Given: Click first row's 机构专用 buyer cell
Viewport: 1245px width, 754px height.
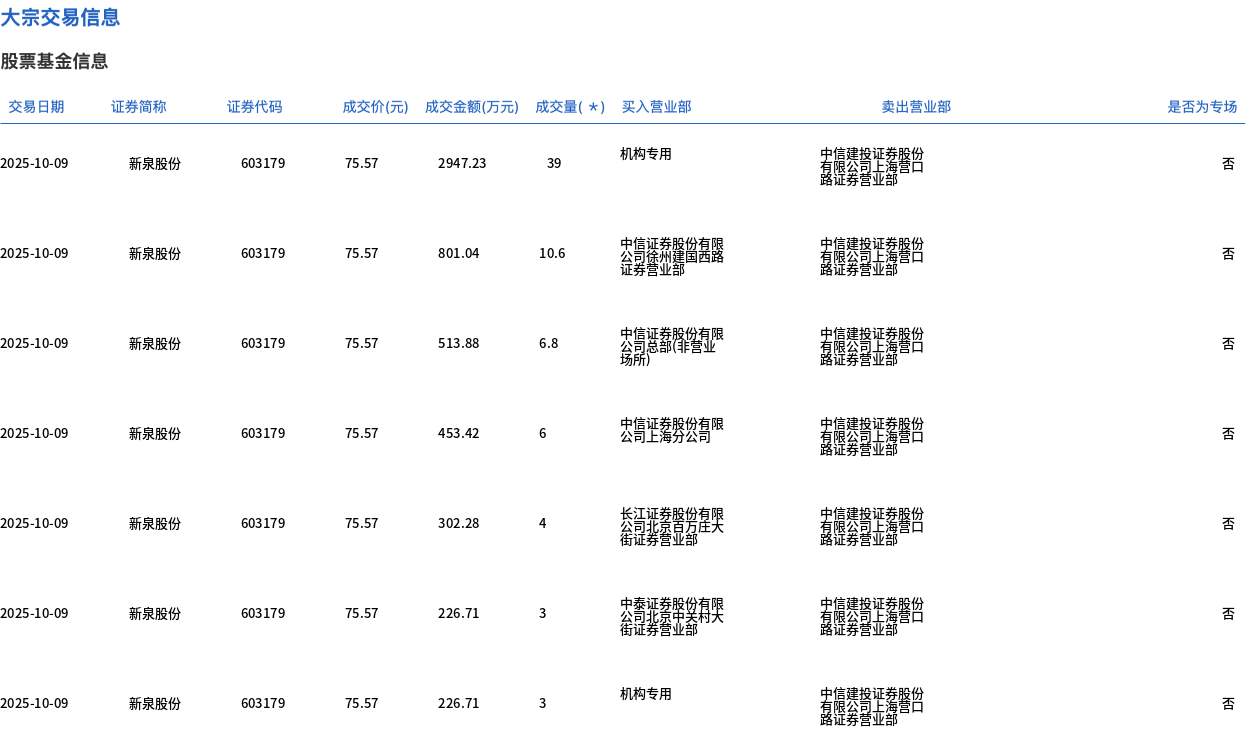Looking at the screenshot, I should (646, 154).
